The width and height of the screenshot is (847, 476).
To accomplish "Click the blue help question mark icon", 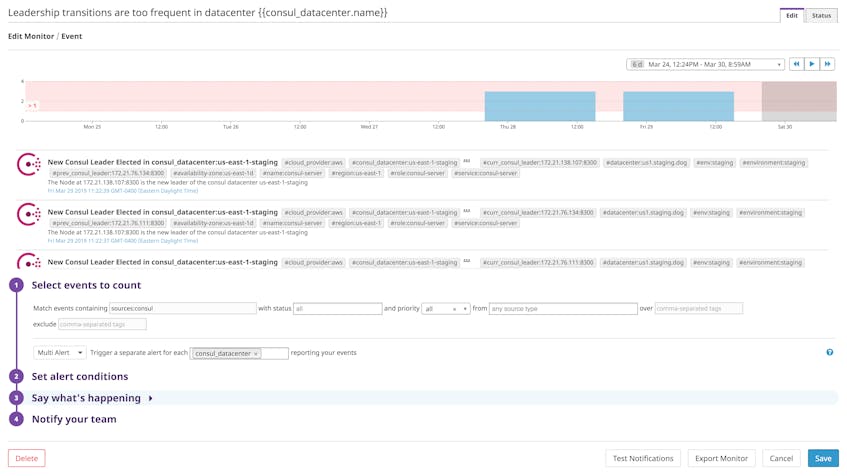I will point(829,353).
